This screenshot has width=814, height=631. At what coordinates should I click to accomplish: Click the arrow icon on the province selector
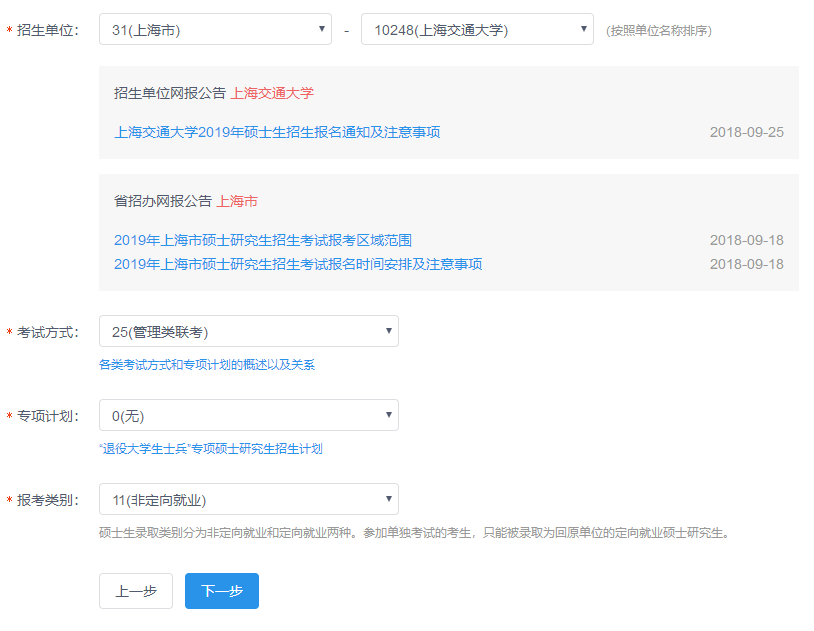[321, 29]
